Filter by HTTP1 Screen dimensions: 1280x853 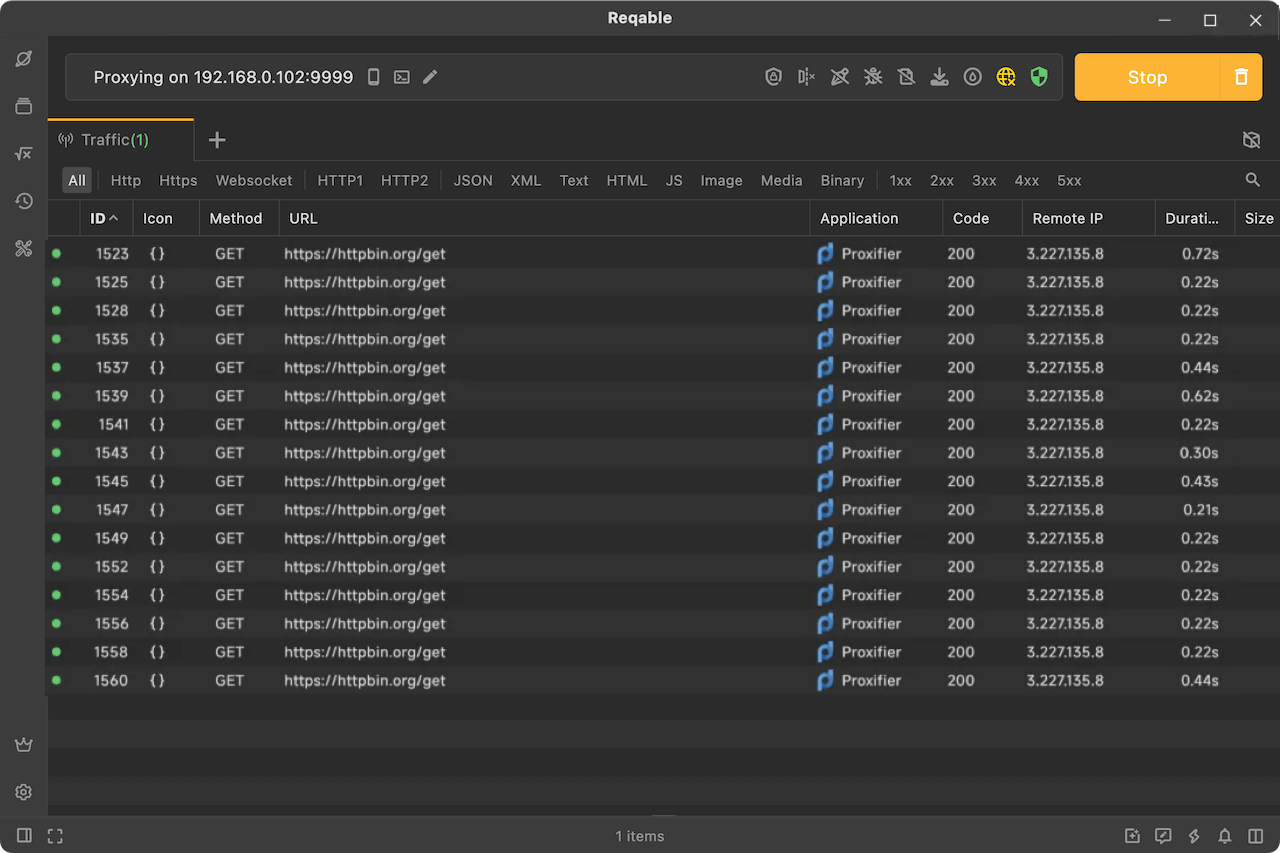[340, 181]
